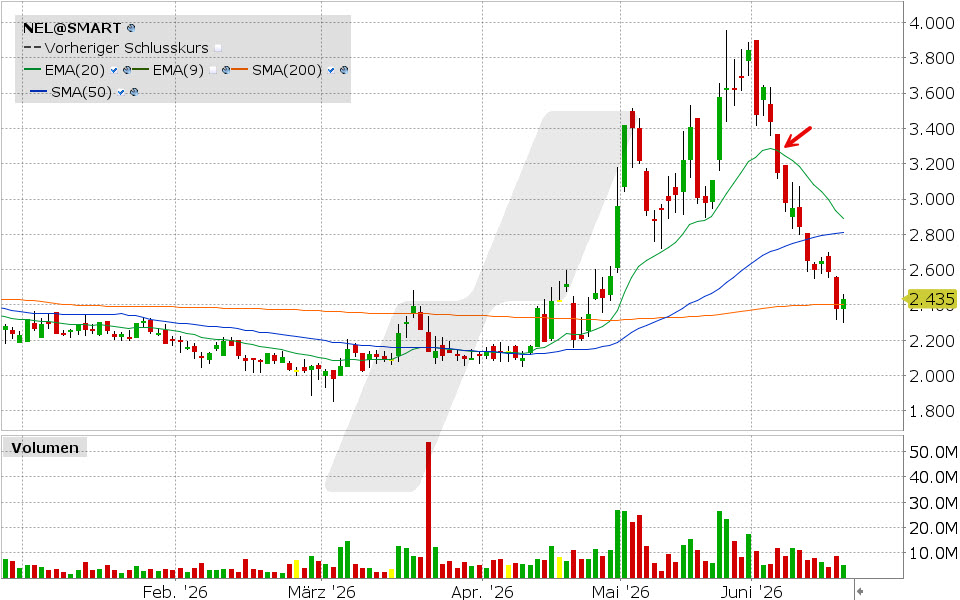Click the 3.000 price axis label

(932, 199)
